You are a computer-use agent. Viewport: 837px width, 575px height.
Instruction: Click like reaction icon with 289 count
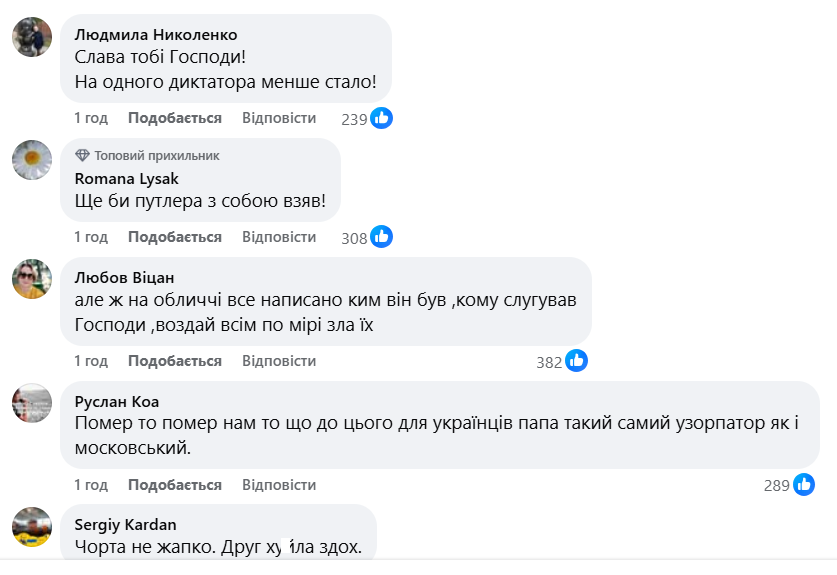[x=804, y=485]
